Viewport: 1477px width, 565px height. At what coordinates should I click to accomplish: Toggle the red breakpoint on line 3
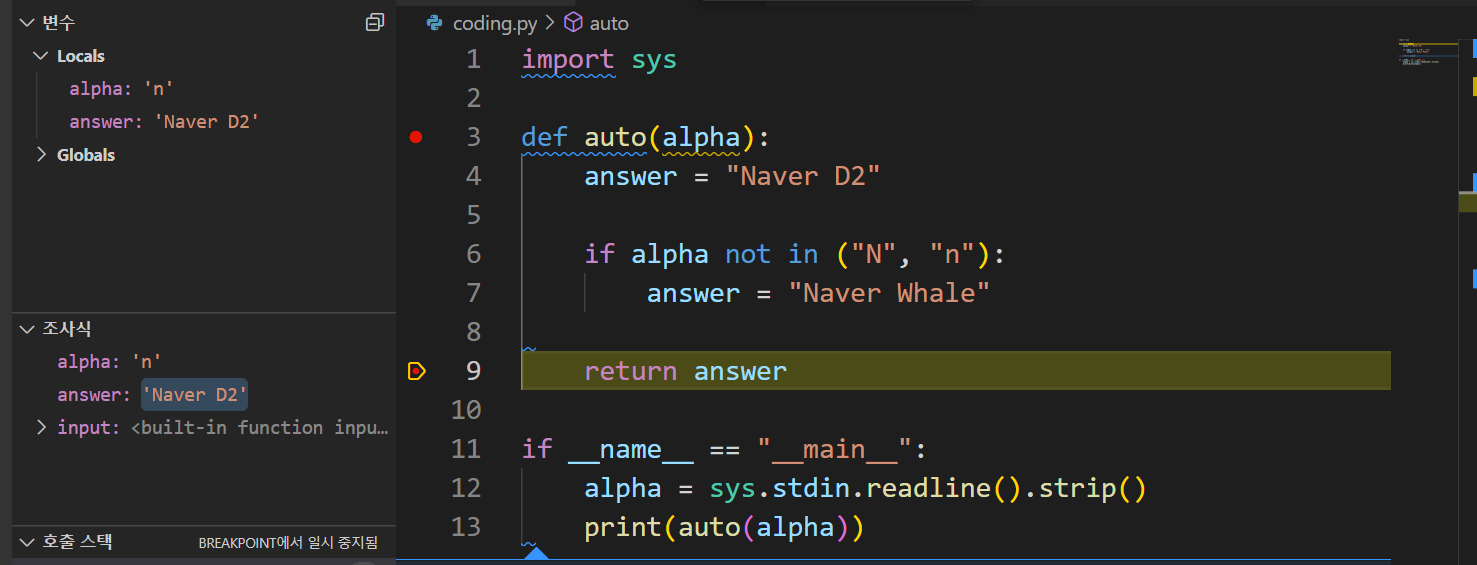[x=416, y=137]
